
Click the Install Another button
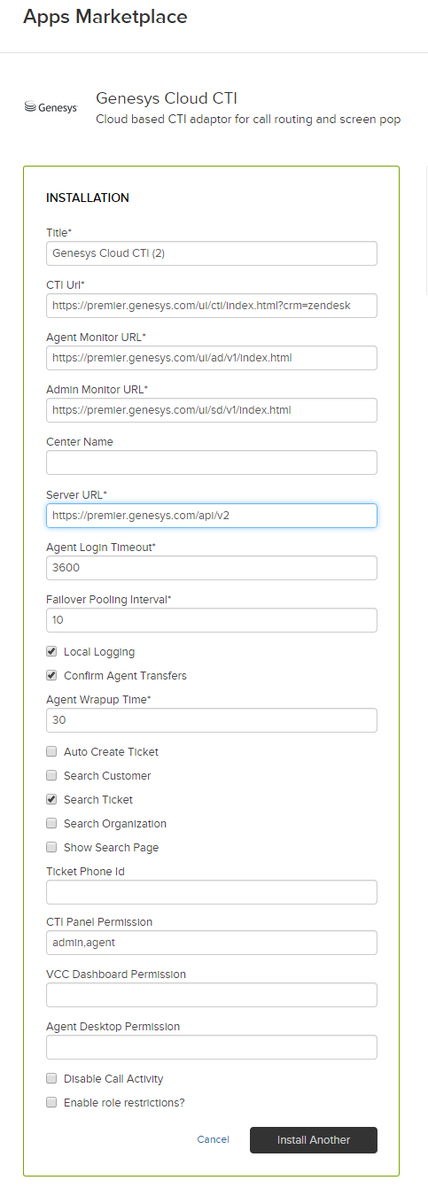point(314,1140)
